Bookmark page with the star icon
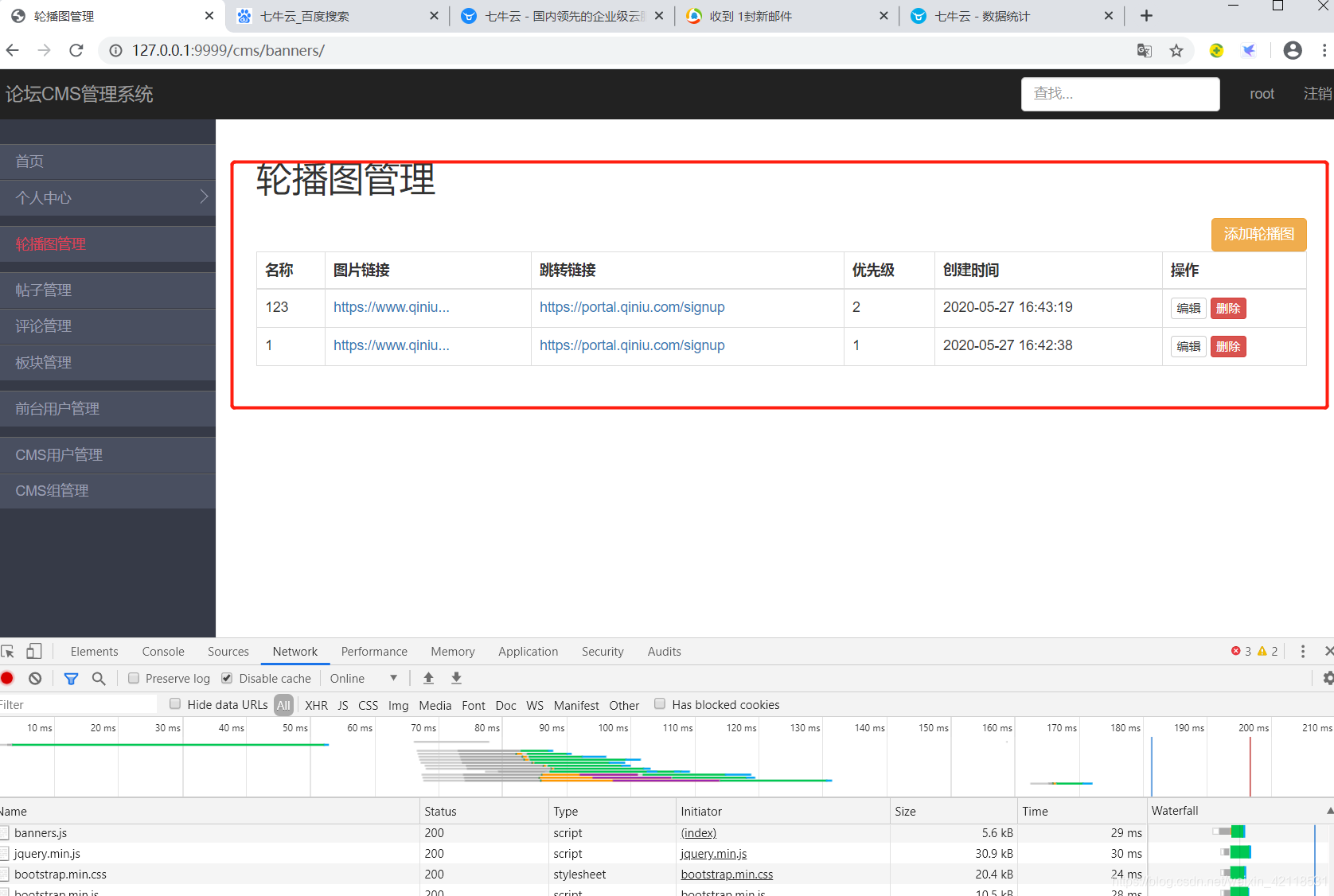The width and height of the screenshot is (1334, 896). 1176,50
